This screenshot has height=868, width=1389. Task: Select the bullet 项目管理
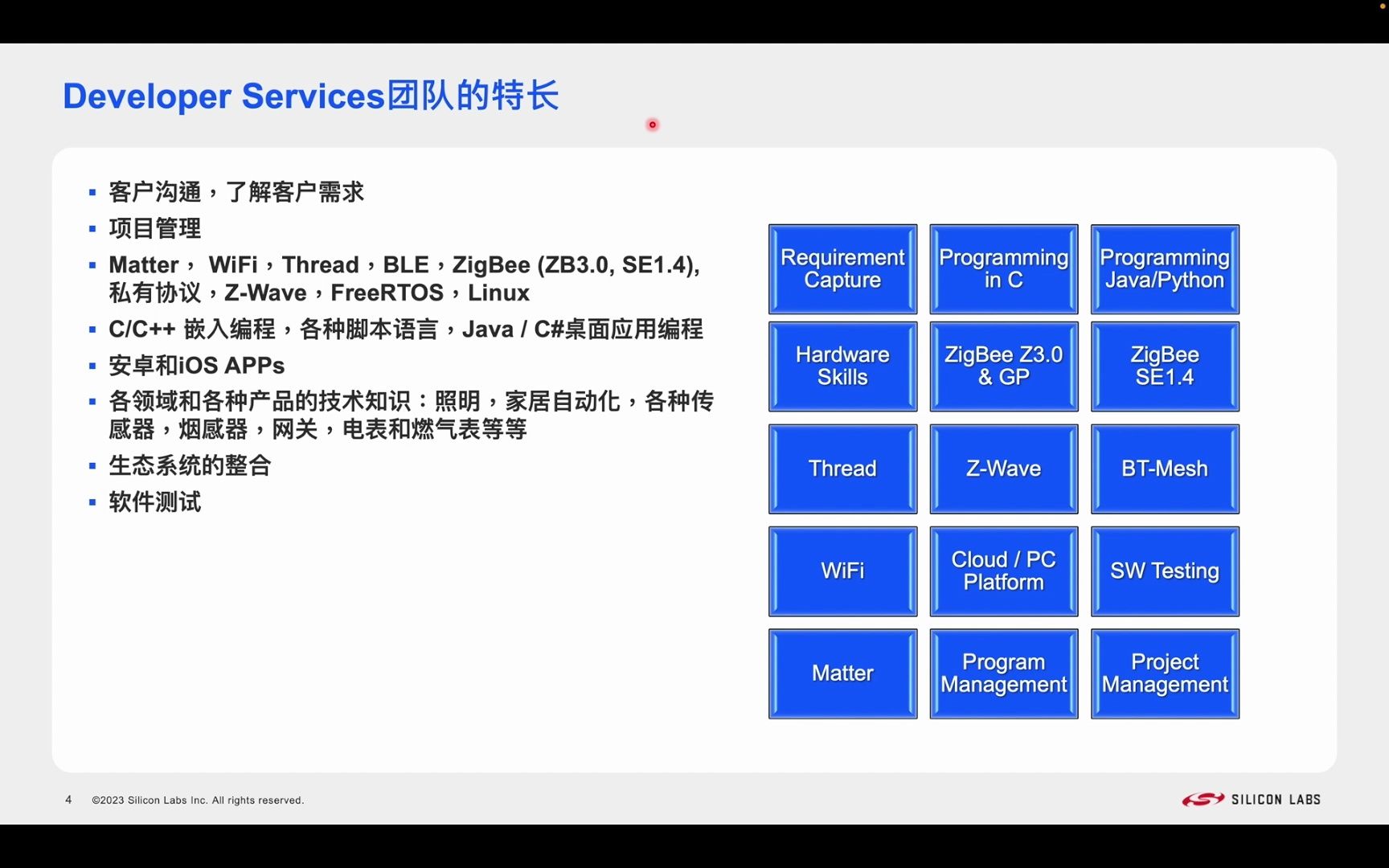point(154,228)
